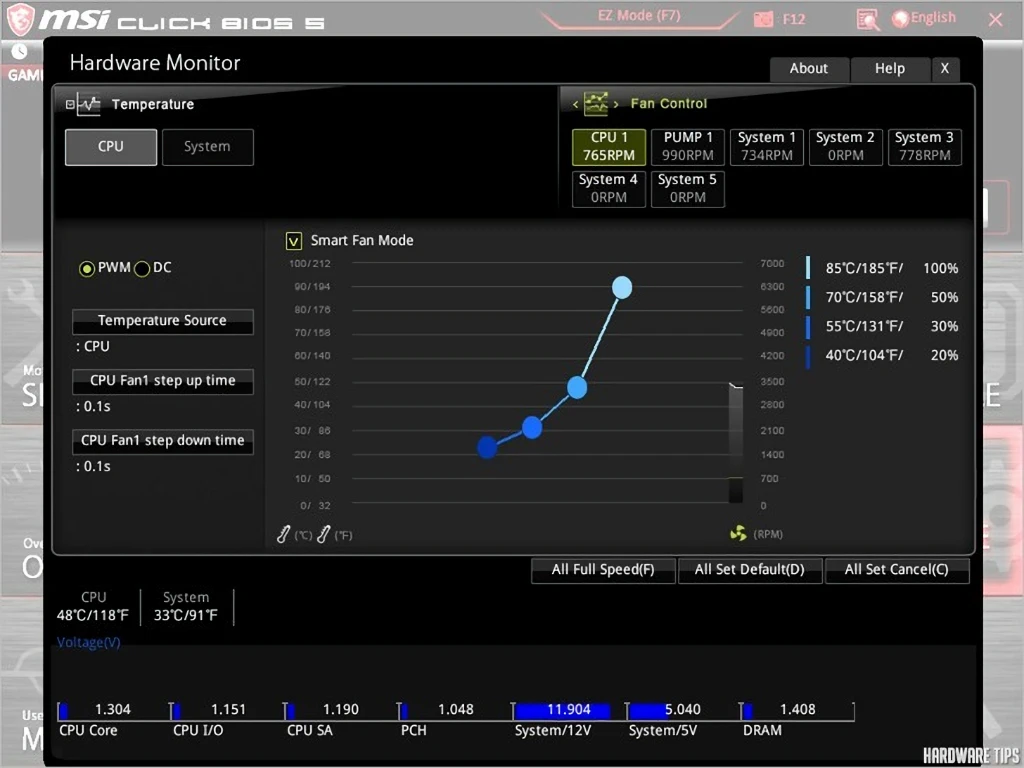
Task: Click the 70°C fan curve point
Action: pos(577,387)
